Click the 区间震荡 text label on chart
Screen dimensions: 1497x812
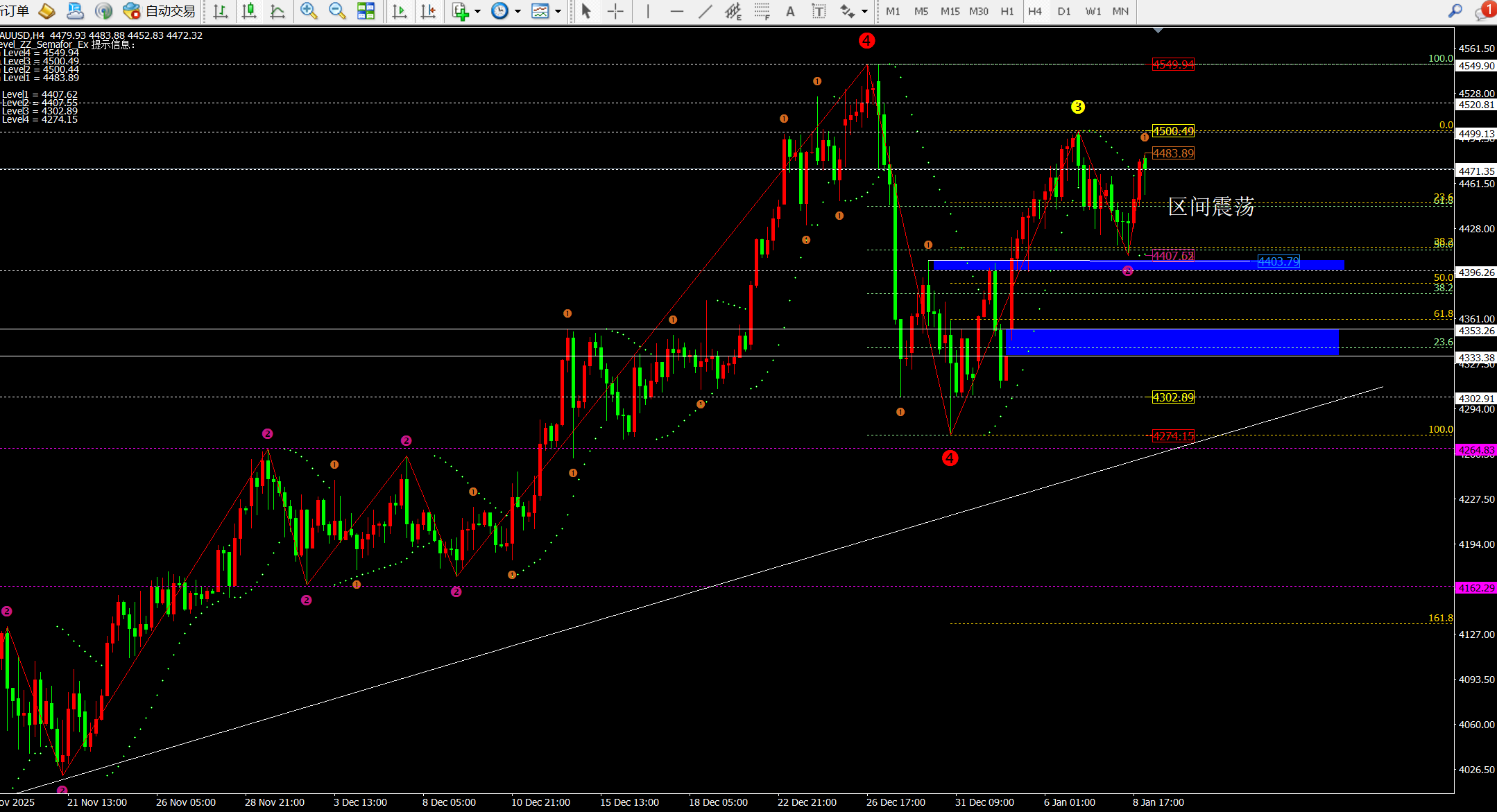coord(1211,207)
